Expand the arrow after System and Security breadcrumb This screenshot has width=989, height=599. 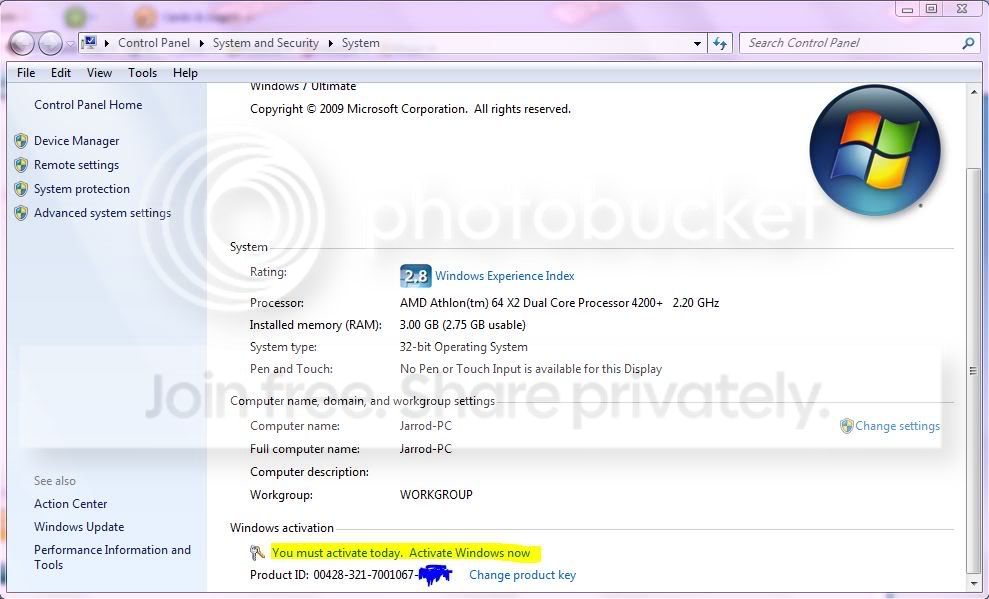[330, 43]
